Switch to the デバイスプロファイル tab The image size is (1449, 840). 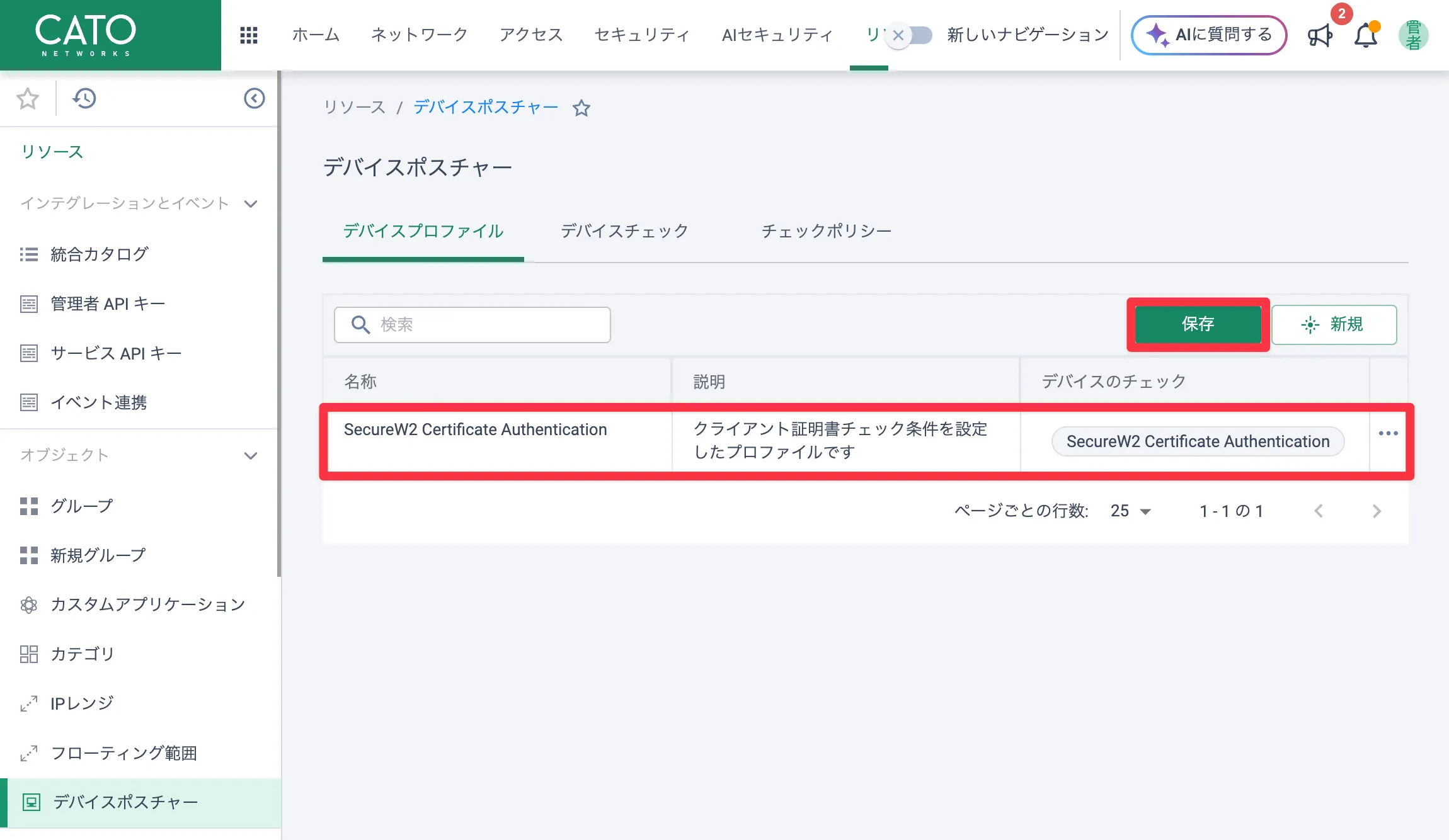click(423, 231)
